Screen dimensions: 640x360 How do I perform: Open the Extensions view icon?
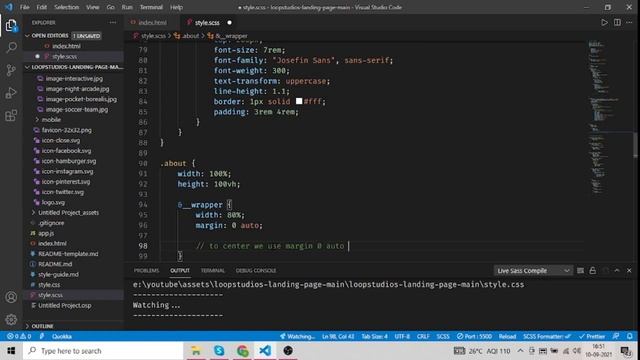coord(11,116)
